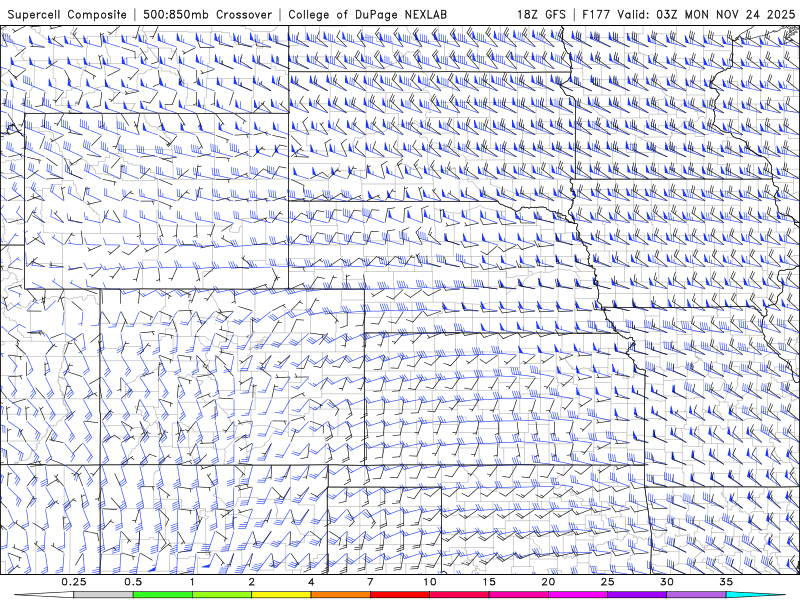Viewport: 800px width, 600px height.
Task: Select the "500:850mb Crossover" title text
Action: pos(207,14)
